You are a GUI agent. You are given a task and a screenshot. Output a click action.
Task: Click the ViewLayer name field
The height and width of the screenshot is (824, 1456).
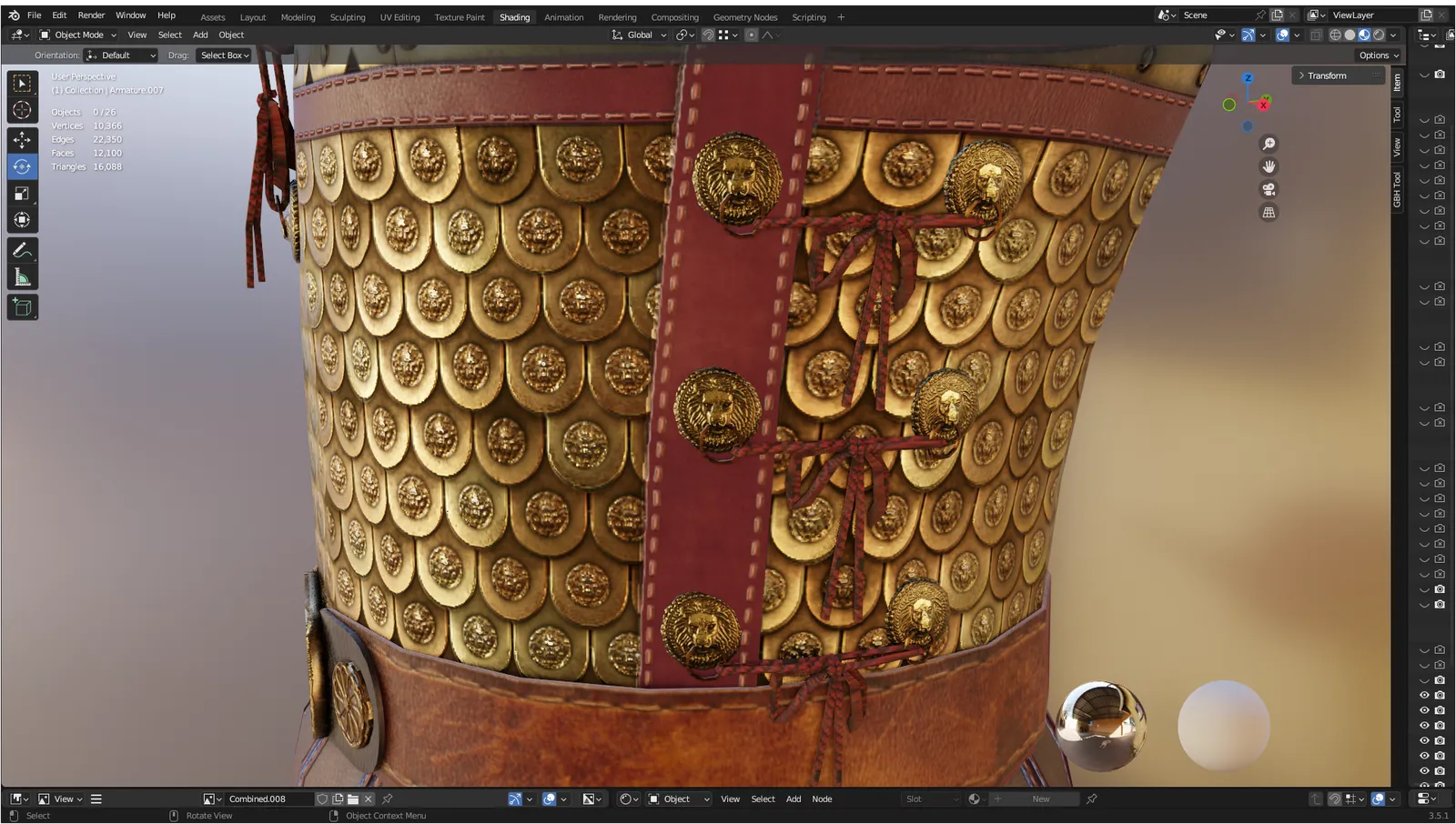[x=1371, y=15]
